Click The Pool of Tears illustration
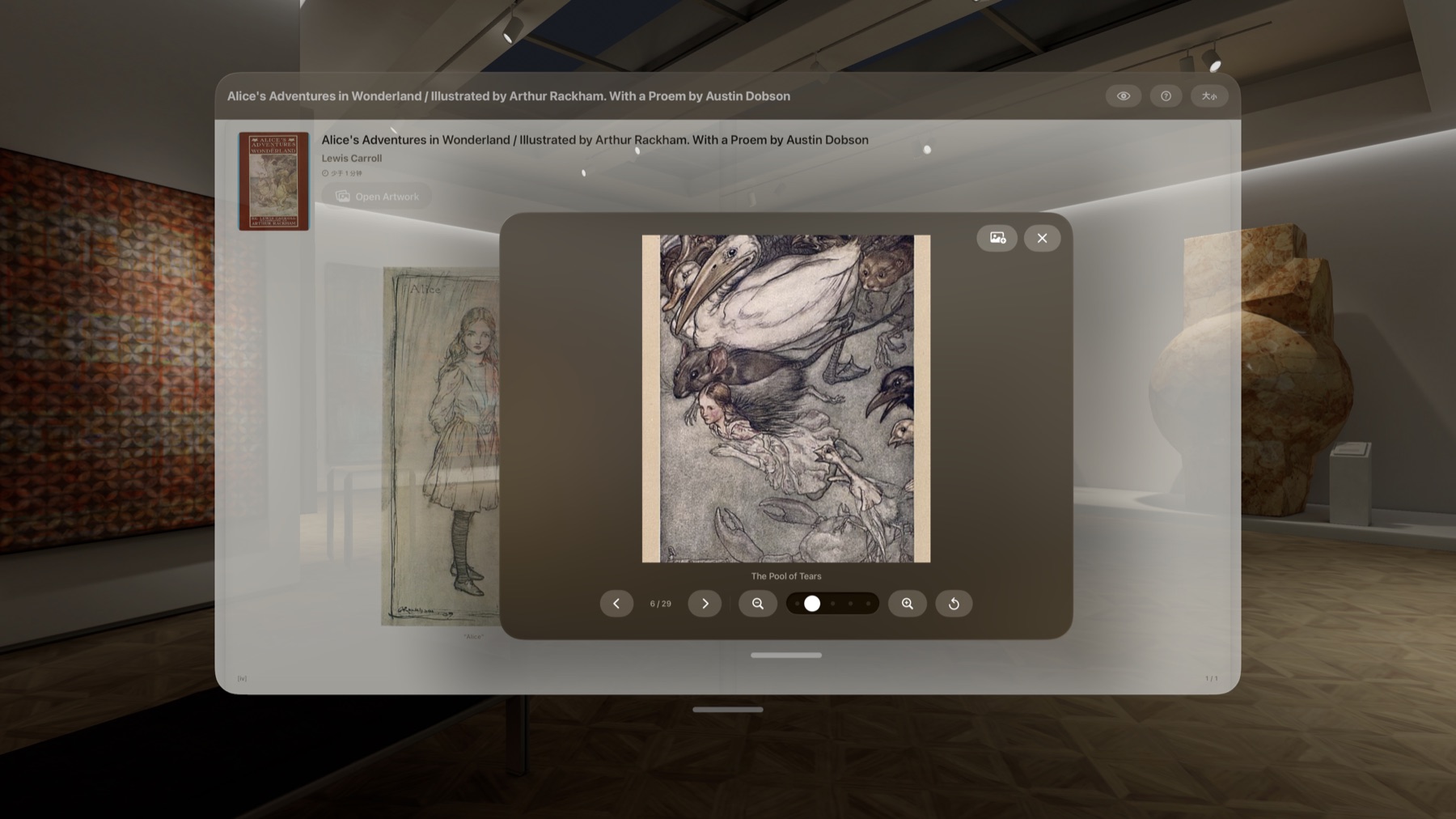The height and width of the screenshot is (819, 1456). pos(786,399)
